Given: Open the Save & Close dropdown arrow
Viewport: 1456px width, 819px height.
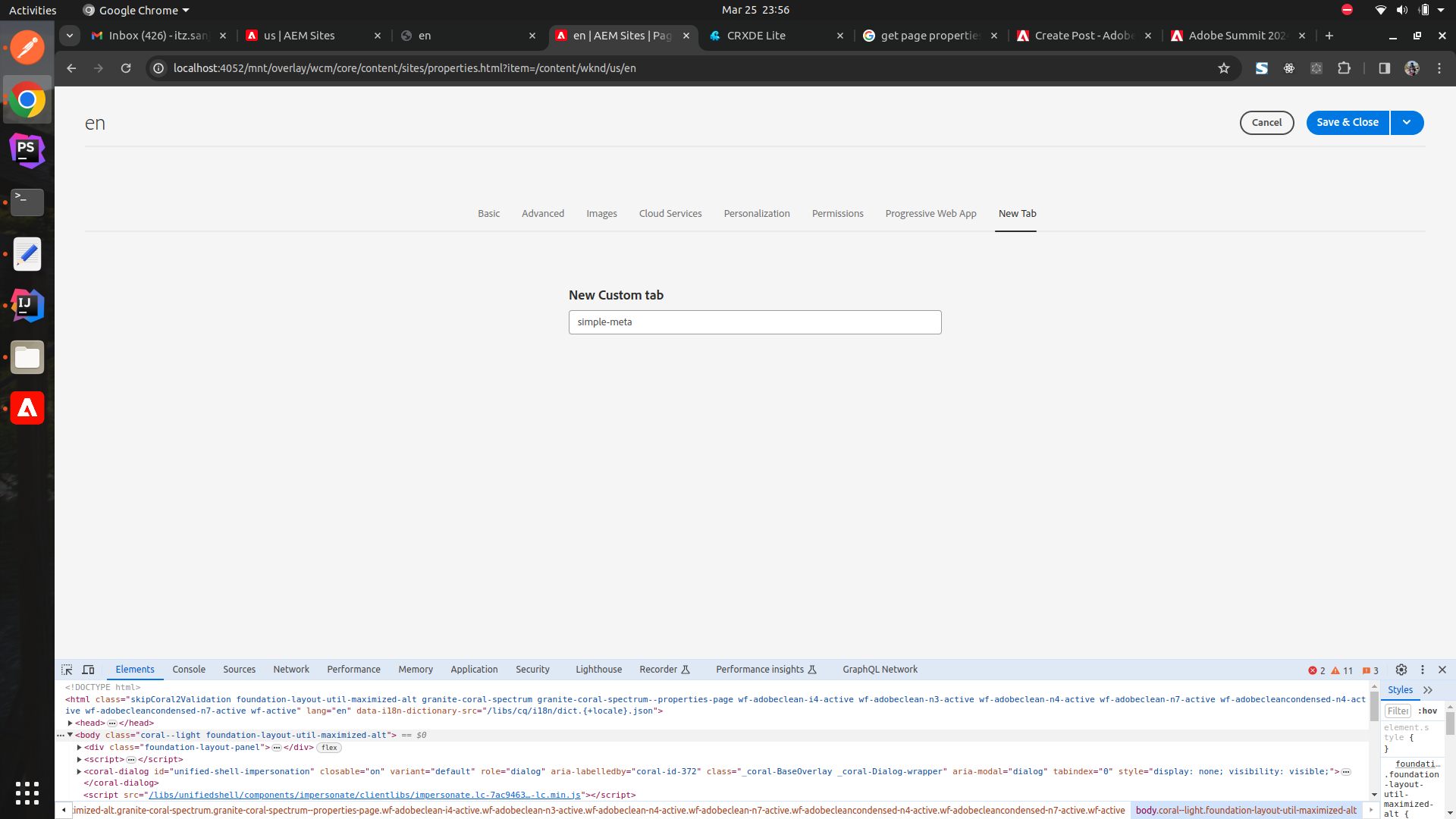Looking at the screenshot, I should (x=1407, y=122).
